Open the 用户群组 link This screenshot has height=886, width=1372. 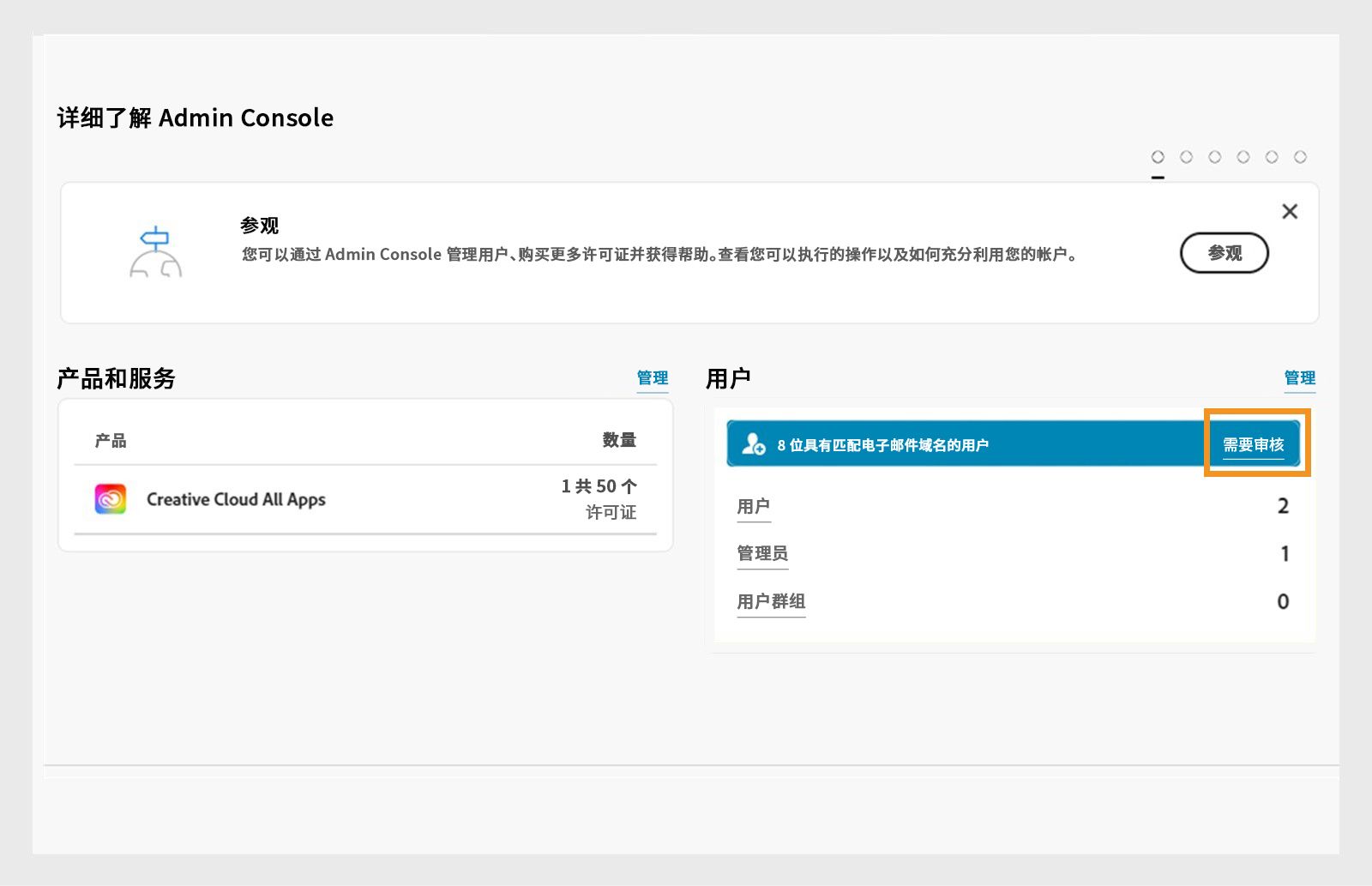tap(771, 602)
